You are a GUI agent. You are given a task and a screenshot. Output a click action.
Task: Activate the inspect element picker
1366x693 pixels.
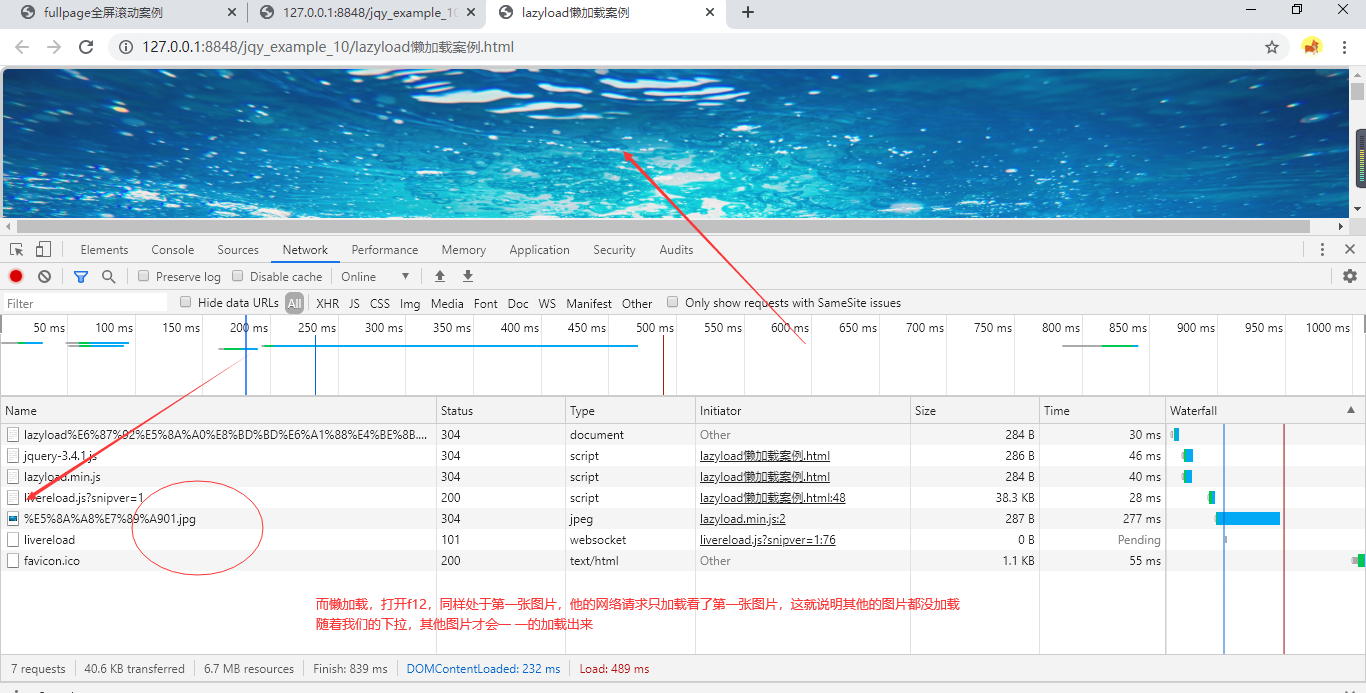click(x=17, y=250)
